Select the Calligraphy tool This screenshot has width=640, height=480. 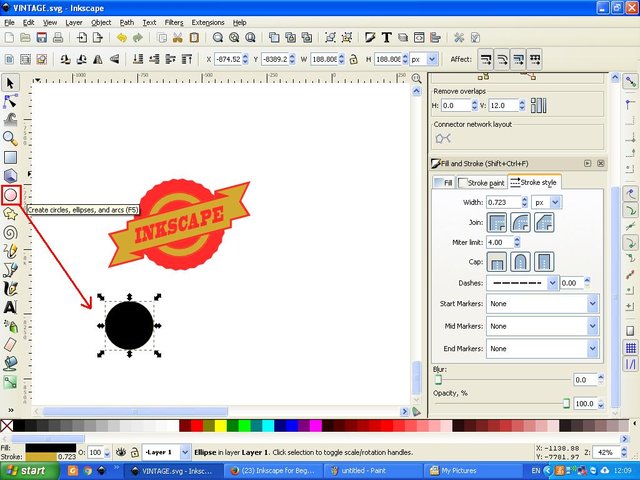[x=10, y=288]
